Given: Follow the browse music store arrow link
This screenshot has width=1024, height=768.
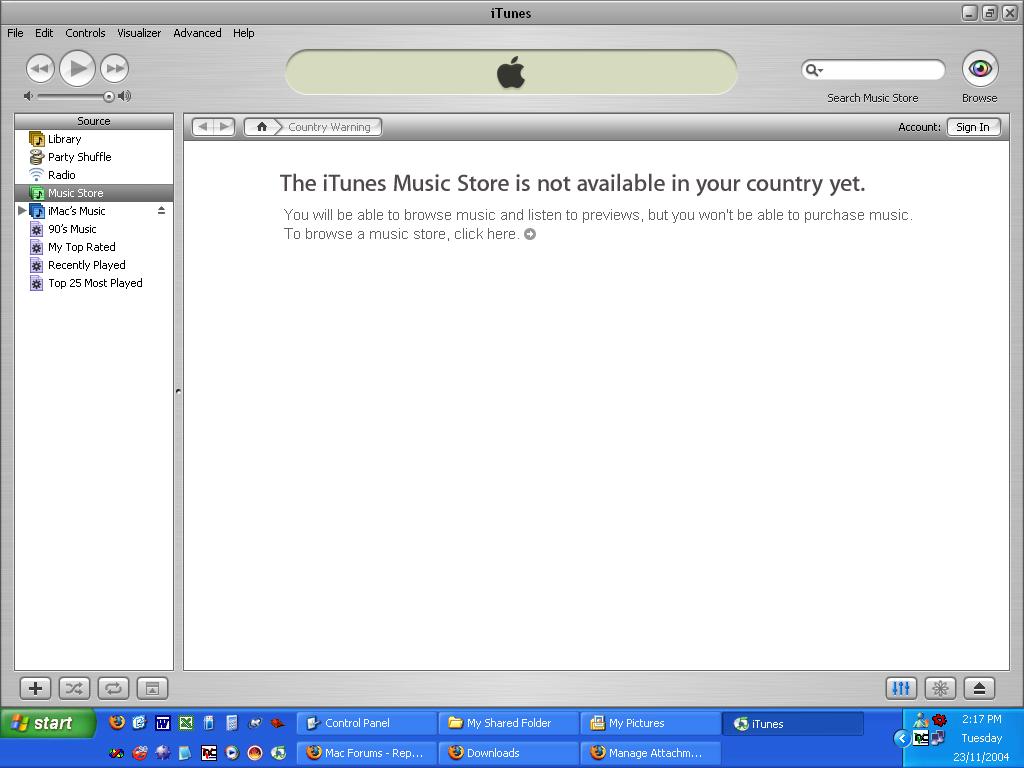Looking at the screenshot, I should (x=530, y=234).
